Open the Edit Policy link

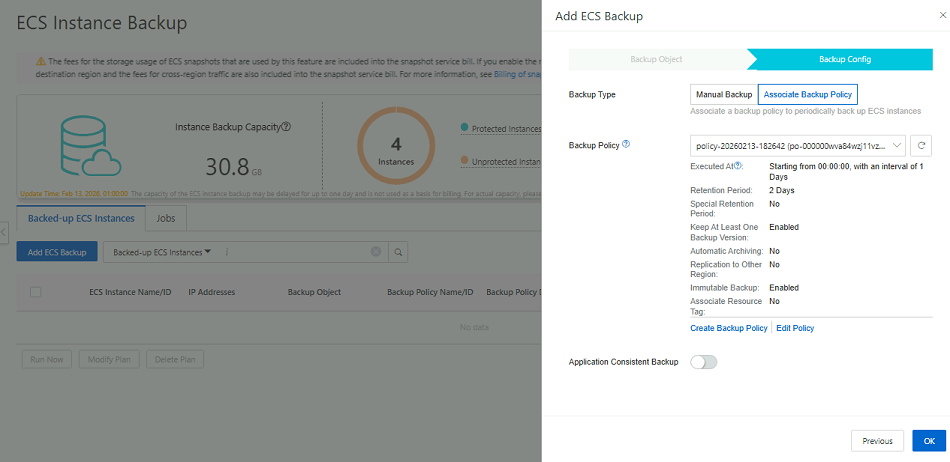coord(795,328)
